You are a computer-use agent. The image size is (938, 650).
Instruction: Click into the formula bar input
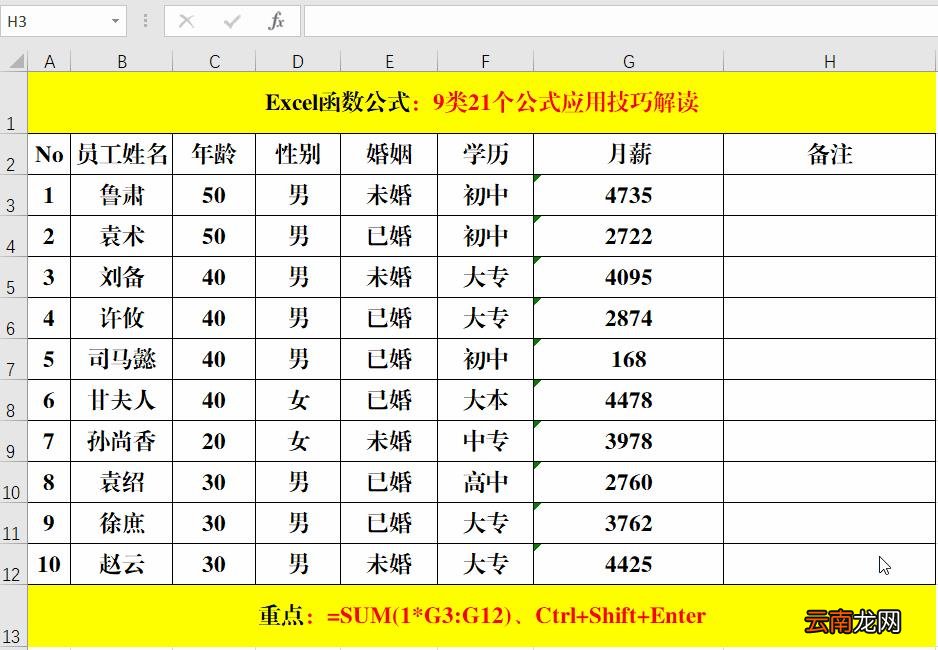[x=620, y=22]
